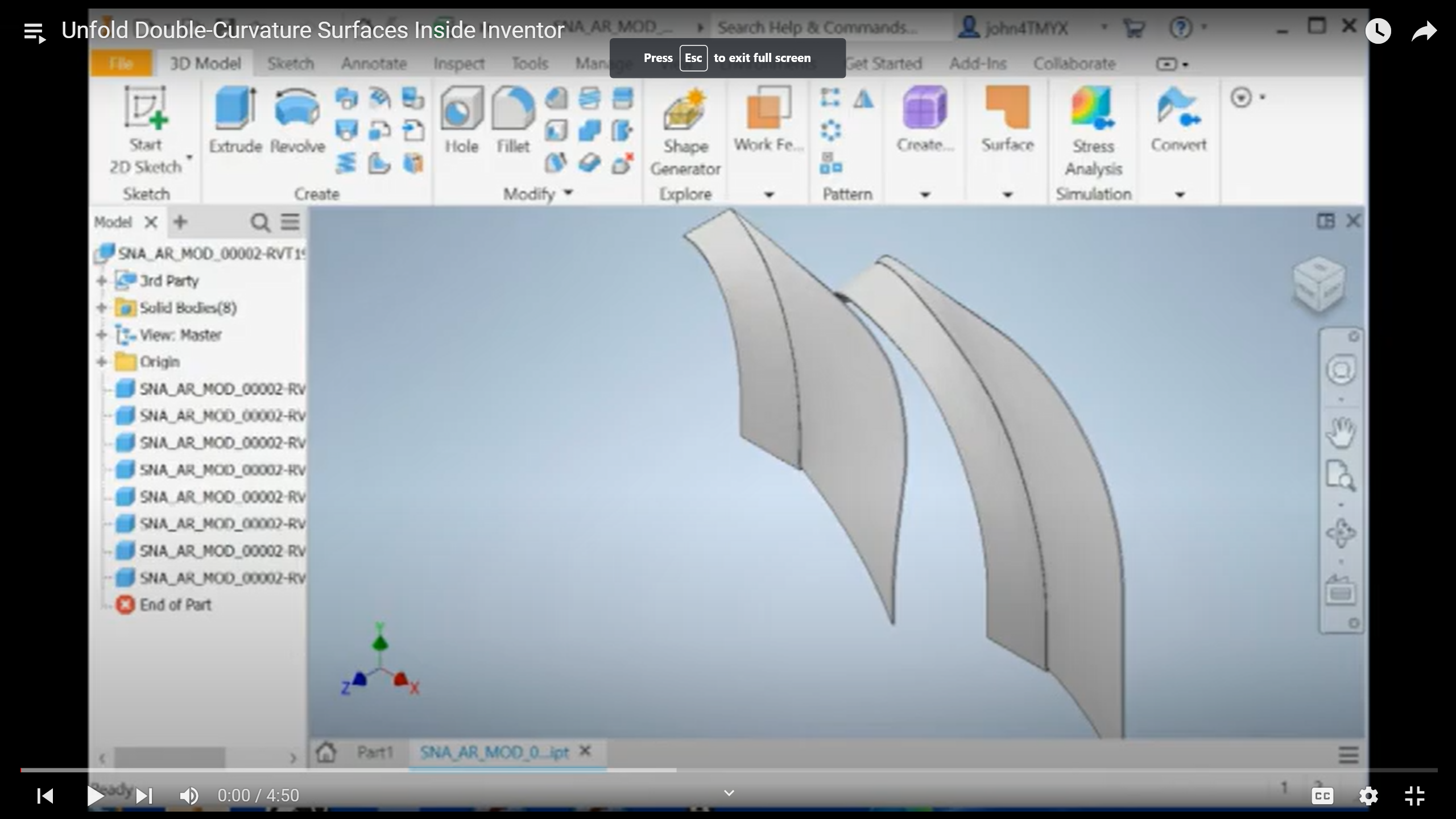Click the search icon in the Model browser
The width and height of the screenshot is (1456, 819).
pyautogui.click(x=260, y=222)
